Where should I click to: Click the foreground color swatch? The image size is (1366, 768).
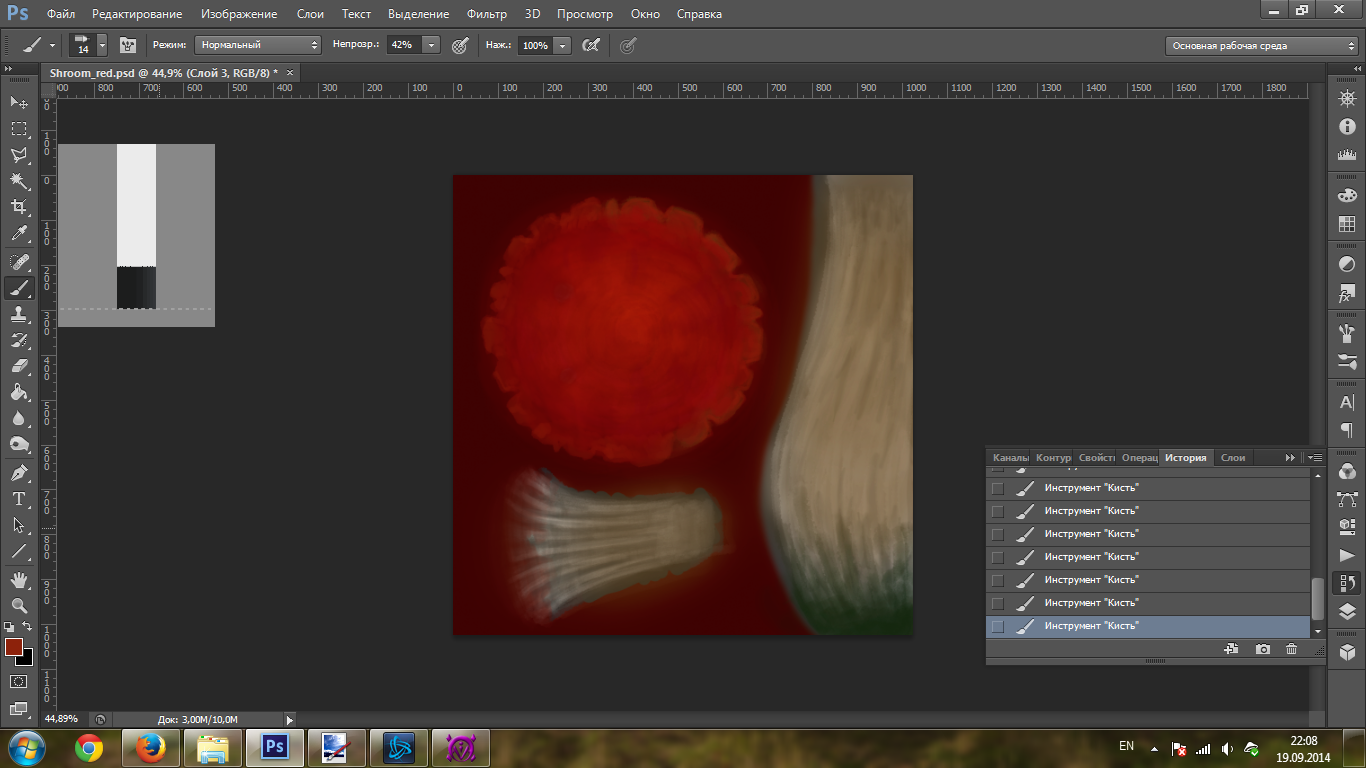[x=14, y=647]
